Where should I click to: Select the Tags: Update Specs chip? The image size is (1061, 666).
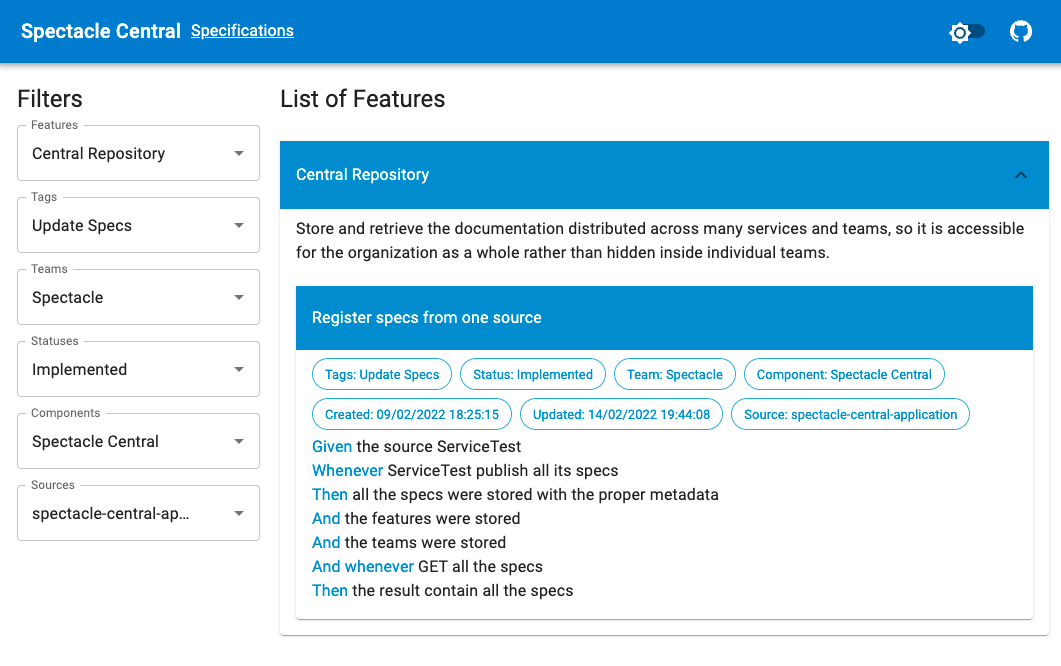click(x=381, y=373)
